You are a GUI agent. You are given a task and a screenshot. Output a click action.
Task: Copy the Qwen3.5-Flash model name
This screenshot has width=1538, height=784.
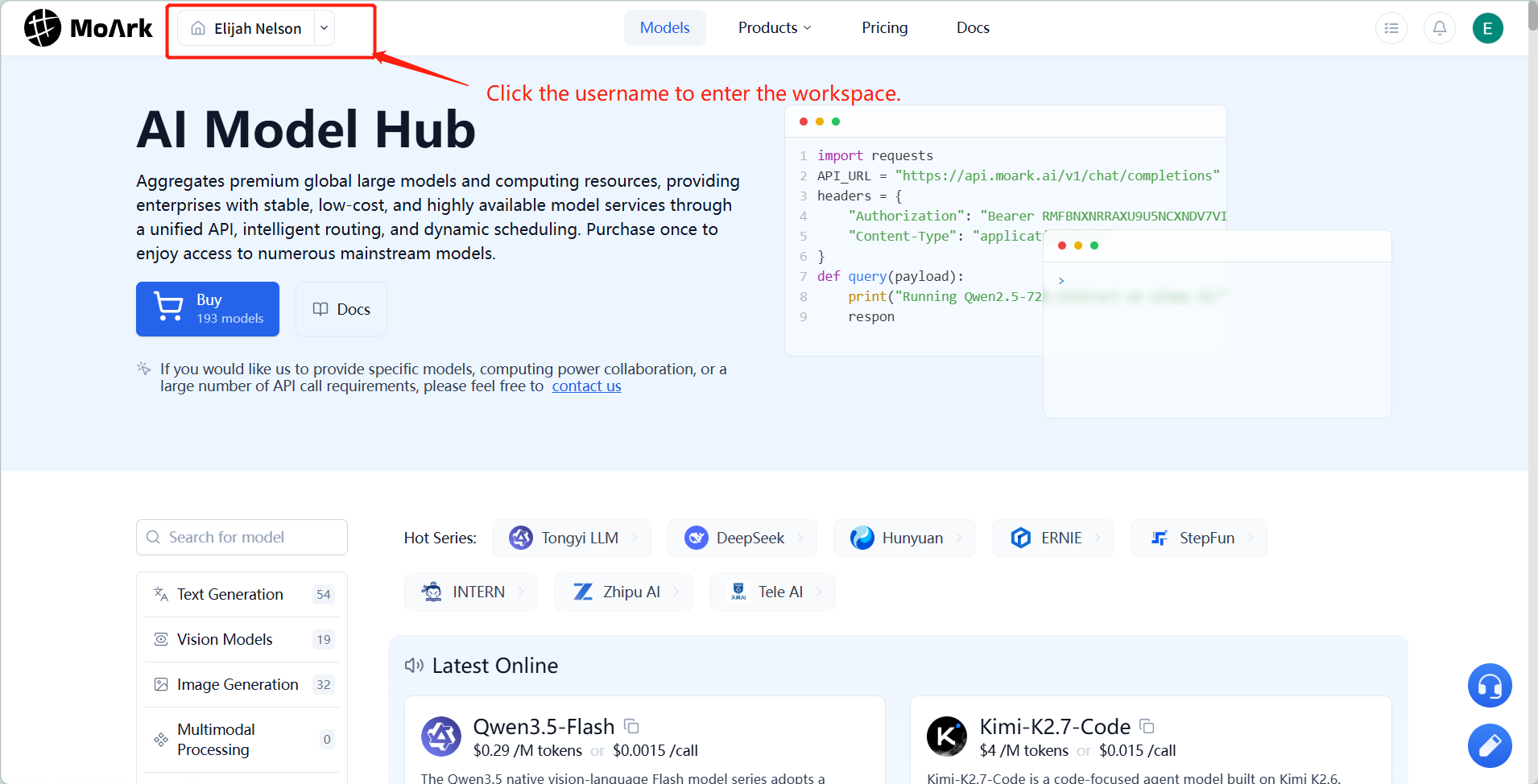(x=632, y=727)
